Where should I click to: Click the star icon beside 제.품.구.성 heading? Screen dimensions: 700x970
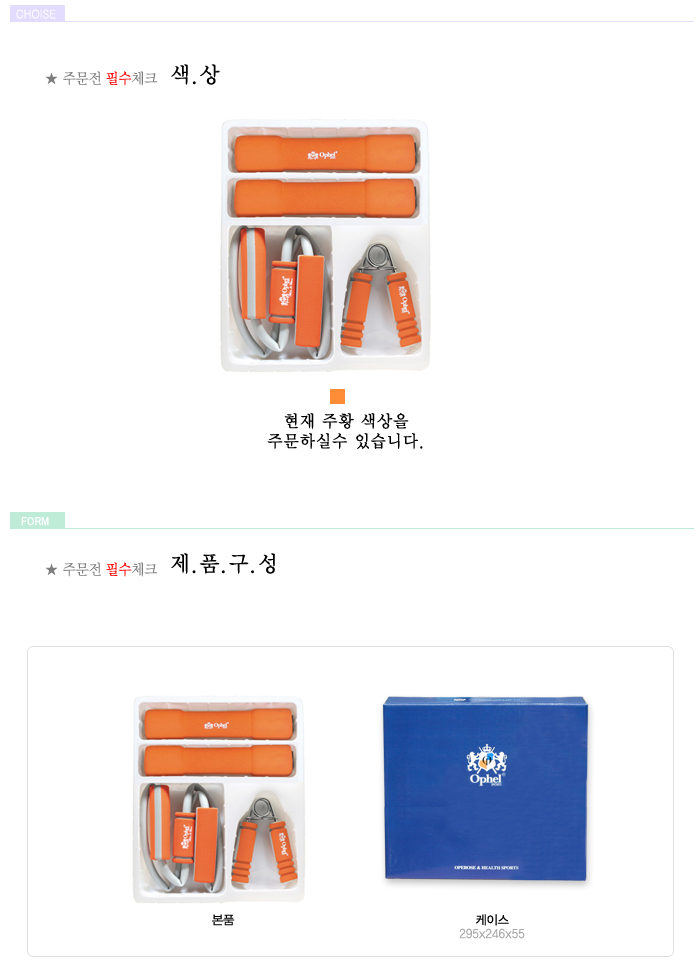[51, 569]
